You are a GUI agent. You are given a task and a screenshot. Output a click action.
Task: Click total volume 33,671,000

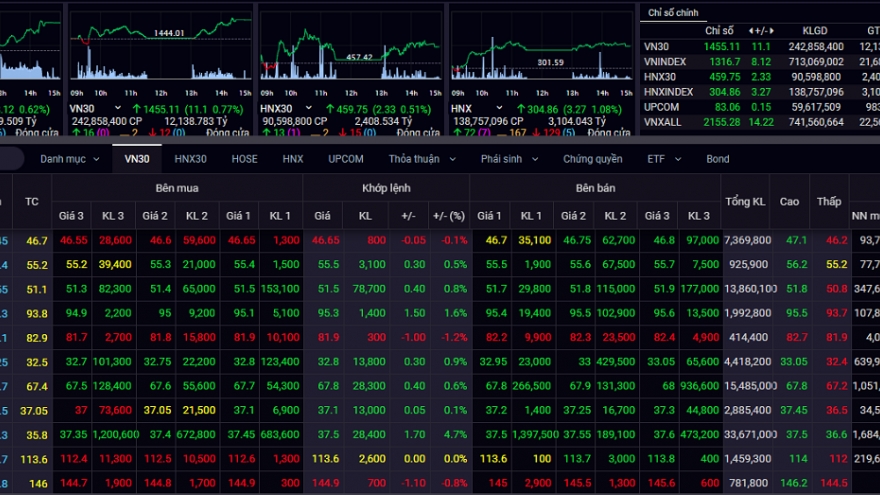[x=750, y=435]
